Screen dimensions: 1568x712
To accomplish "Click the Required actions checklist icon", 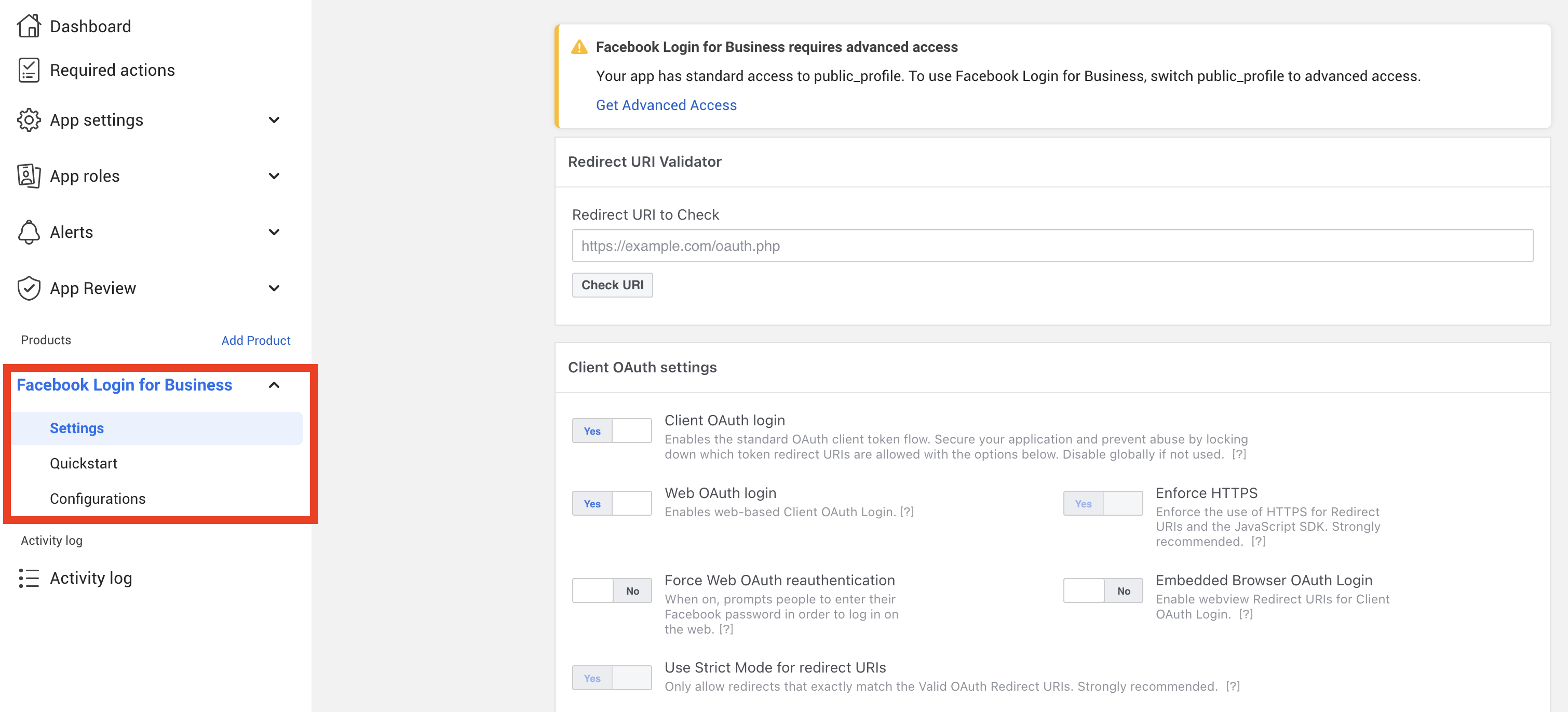I will point(29,70).
